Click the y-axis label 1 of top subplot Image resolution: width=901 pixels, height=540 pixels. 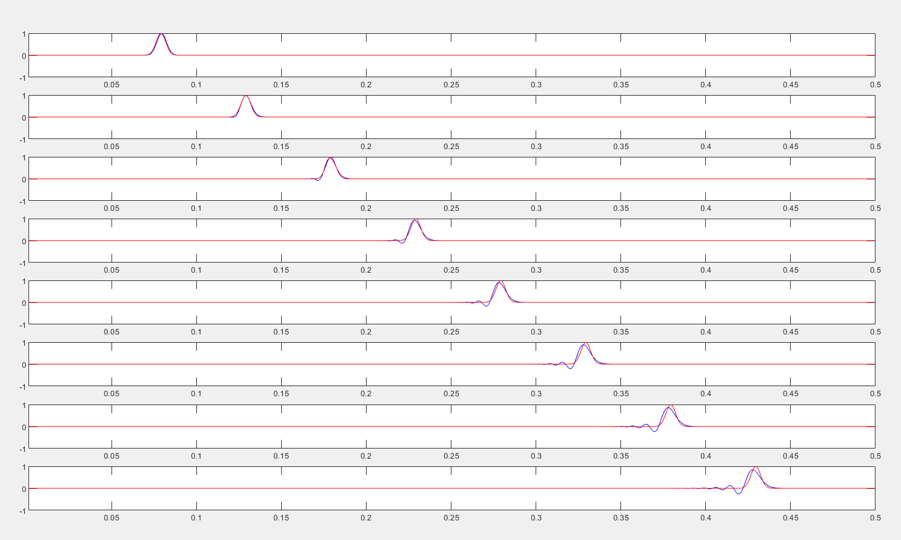pos(24,35)
